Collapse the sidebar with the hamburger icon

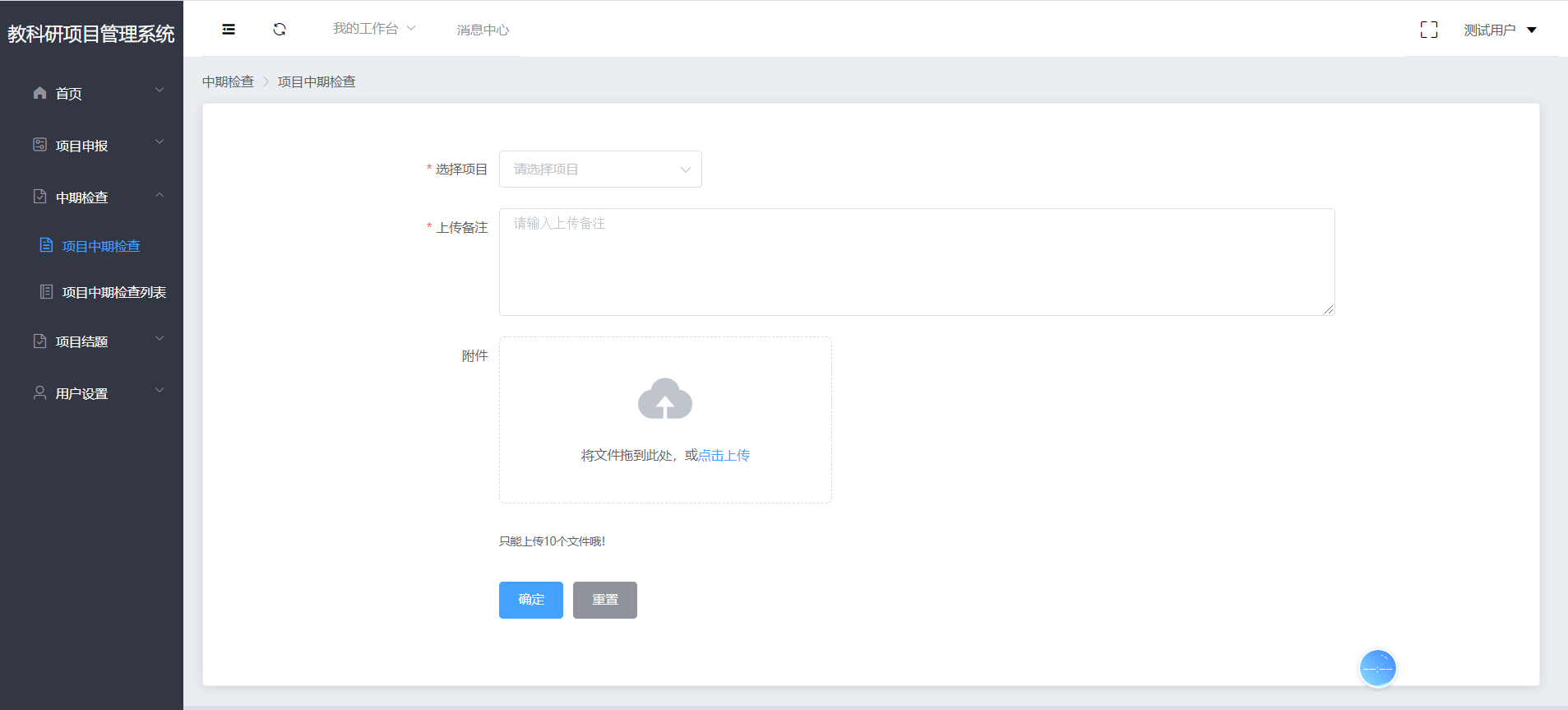[x=229, y=30]
